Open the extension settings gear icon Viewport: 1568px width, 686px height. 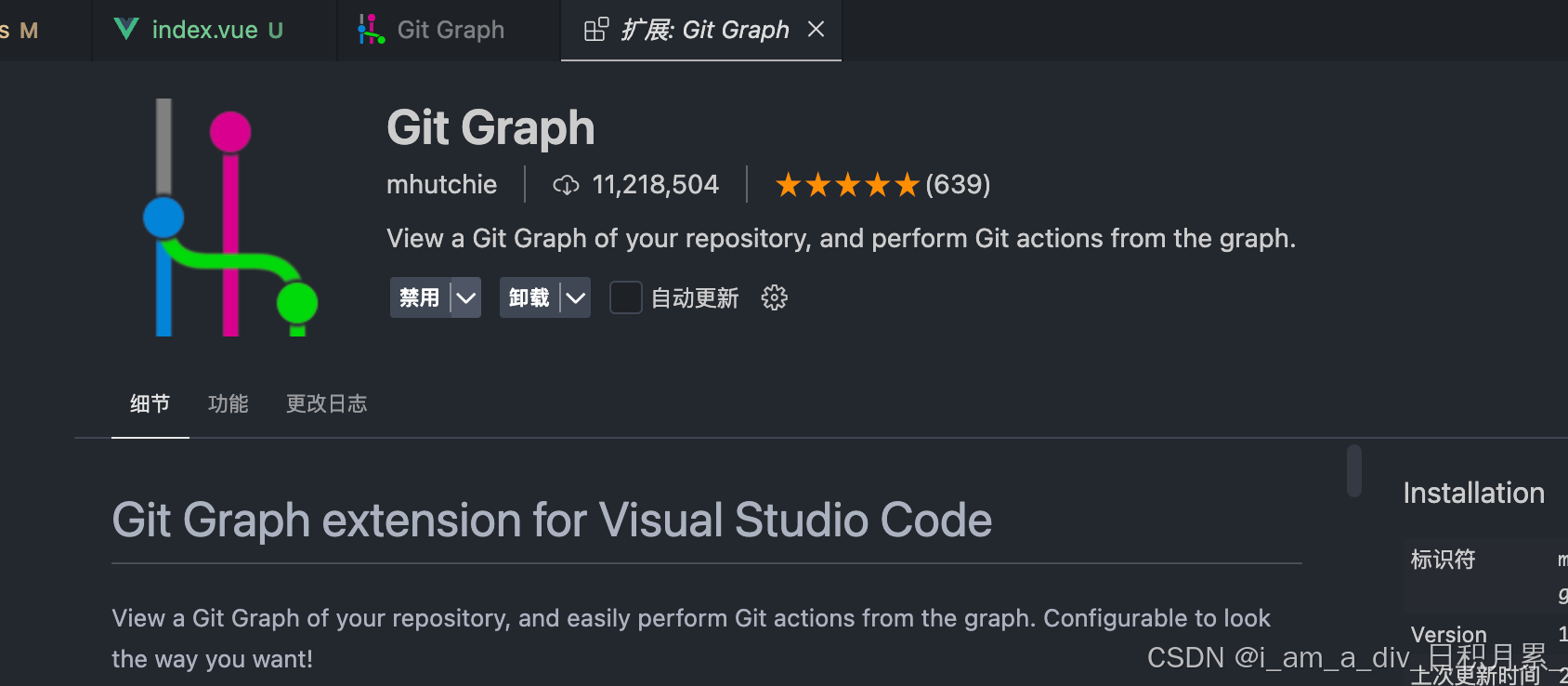tap(774, 297)
